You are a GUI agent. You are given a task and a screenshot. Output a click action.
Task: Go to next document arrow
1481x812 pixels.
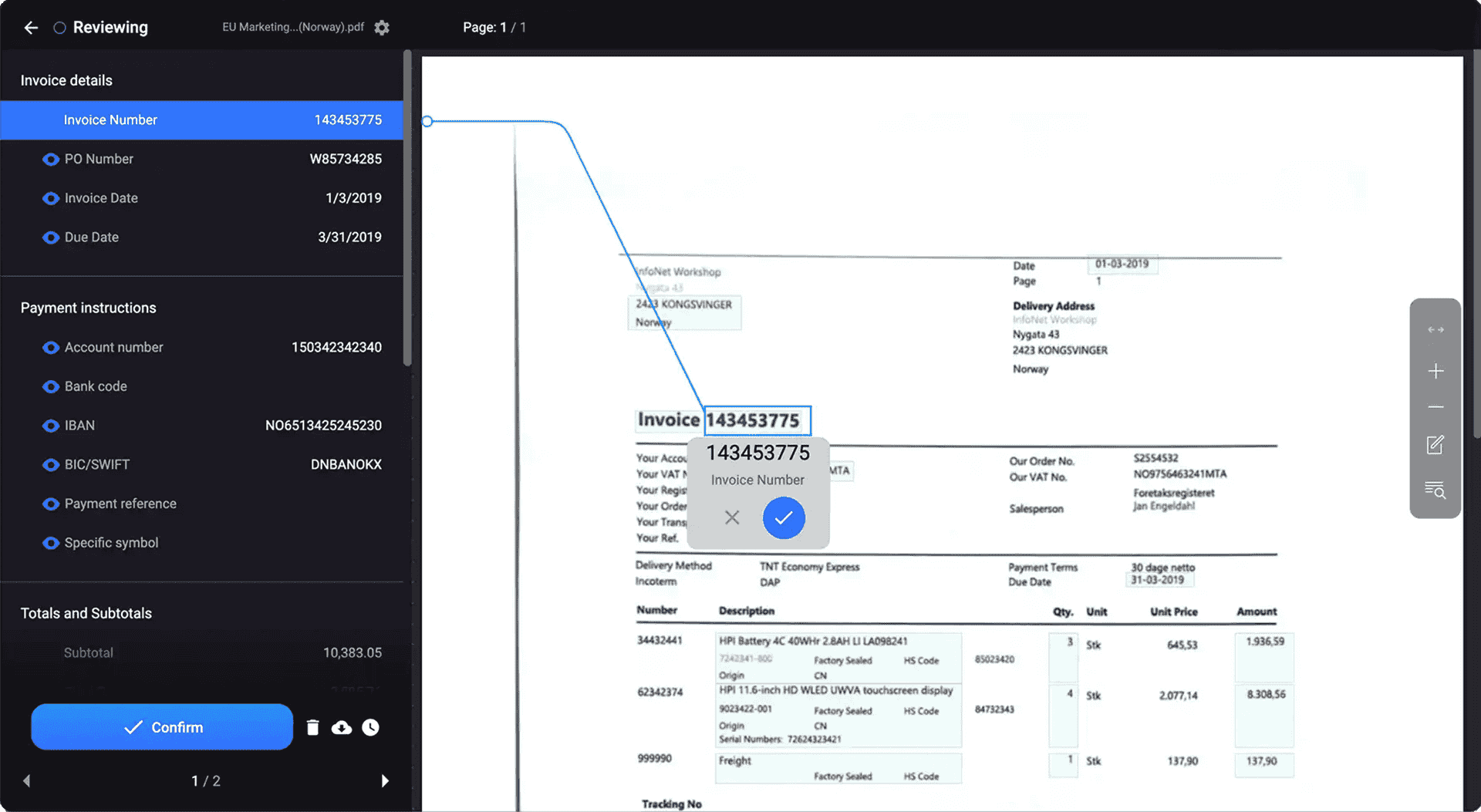(385, 781)
